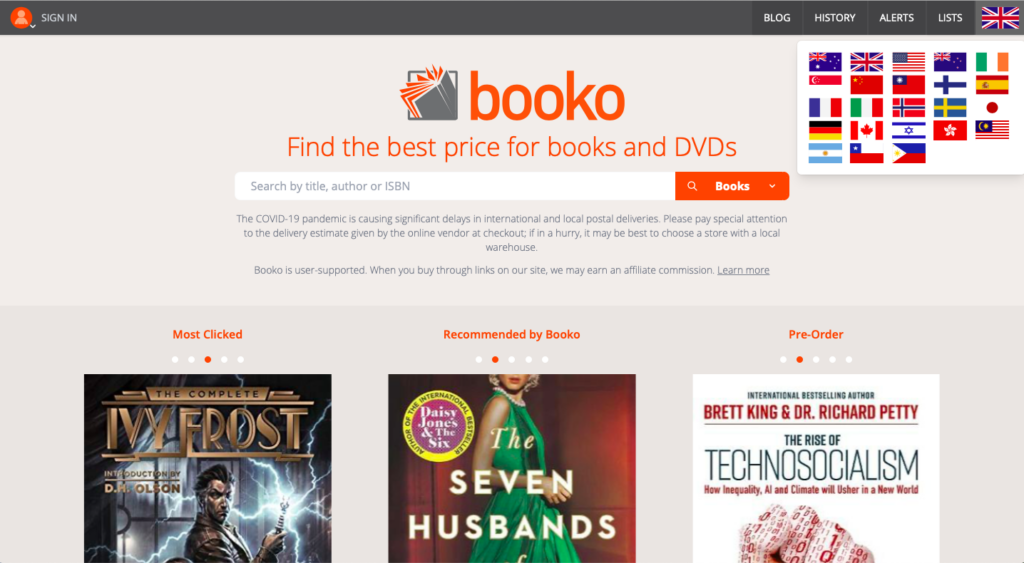The height and width of the screenshot is (563, 1024).
Task: Select the Australia flag in region list
Action: pyautogui.click(x=825, y=61)
